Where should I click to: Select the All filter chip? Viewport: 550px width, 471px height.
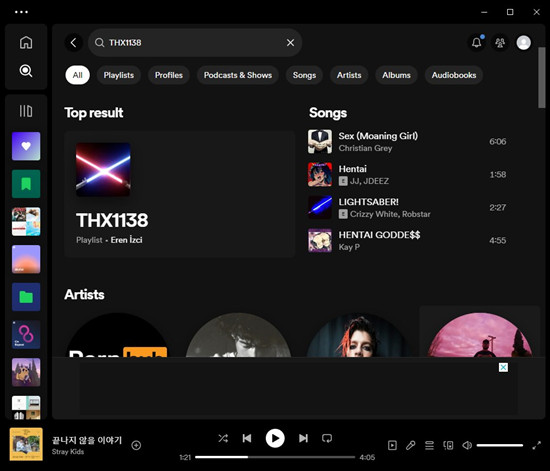pos(78,75)
